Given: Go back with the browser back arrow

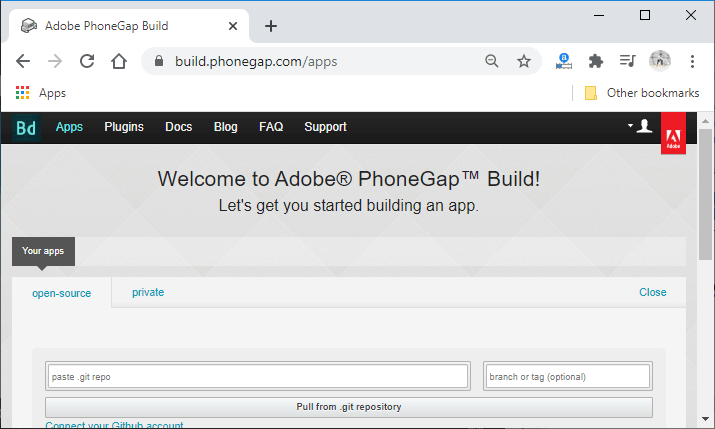Looking at the screenshot, I should click(23, 61).
